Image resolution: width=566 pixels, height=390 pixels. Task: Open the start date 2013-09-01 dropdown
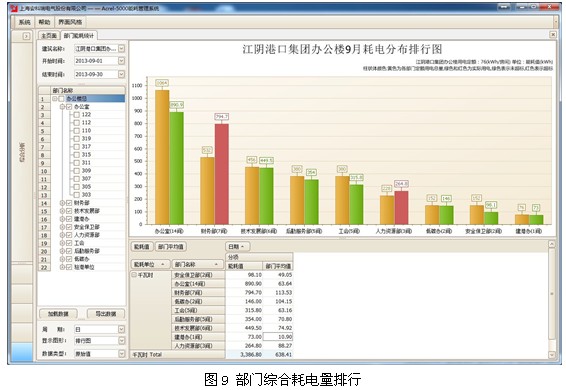(x=121, y=61)
